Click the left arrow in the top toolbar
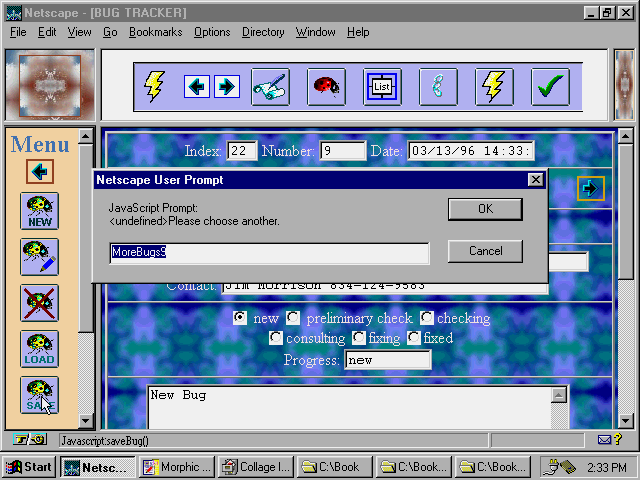Screen dimensions: 640x480 pyautogui.click(x=197, y=87)
